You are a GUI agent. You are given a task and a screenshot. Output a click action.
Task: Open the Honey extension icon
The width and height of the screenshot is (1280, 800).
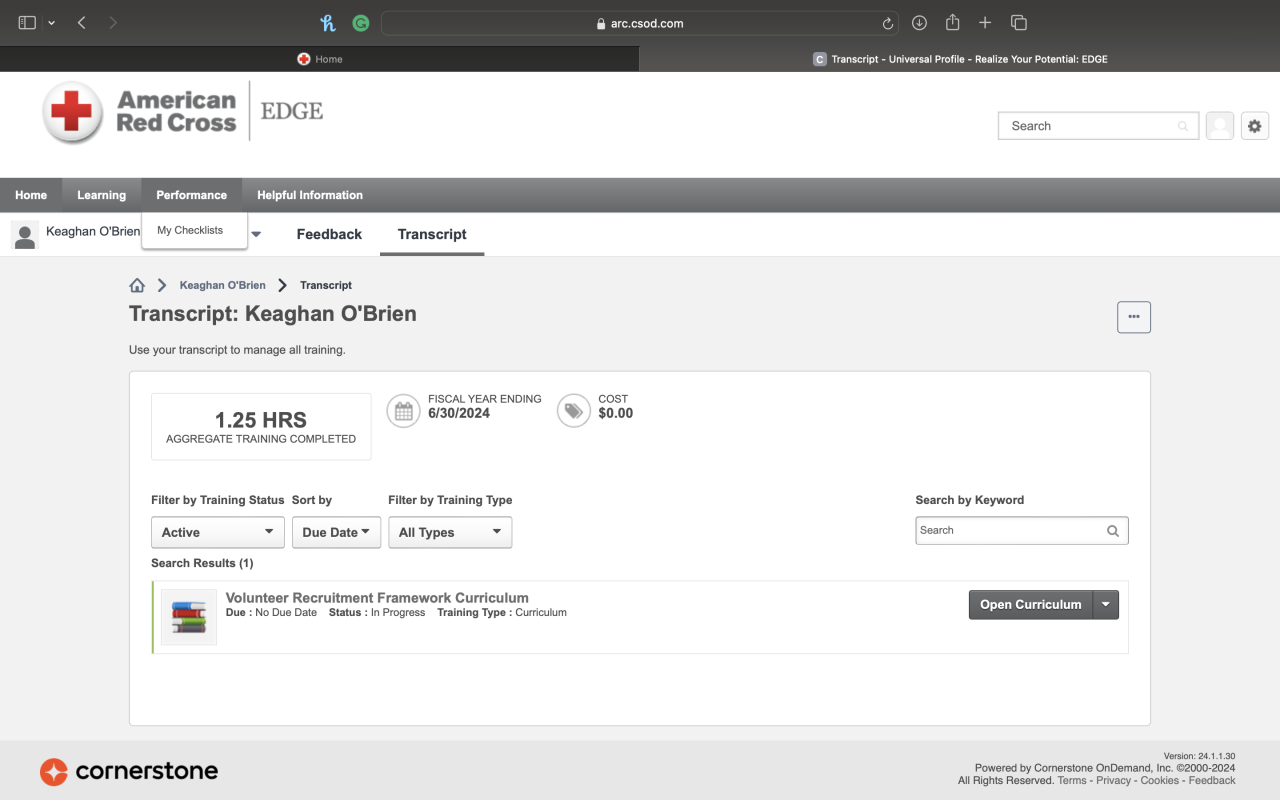328,23
